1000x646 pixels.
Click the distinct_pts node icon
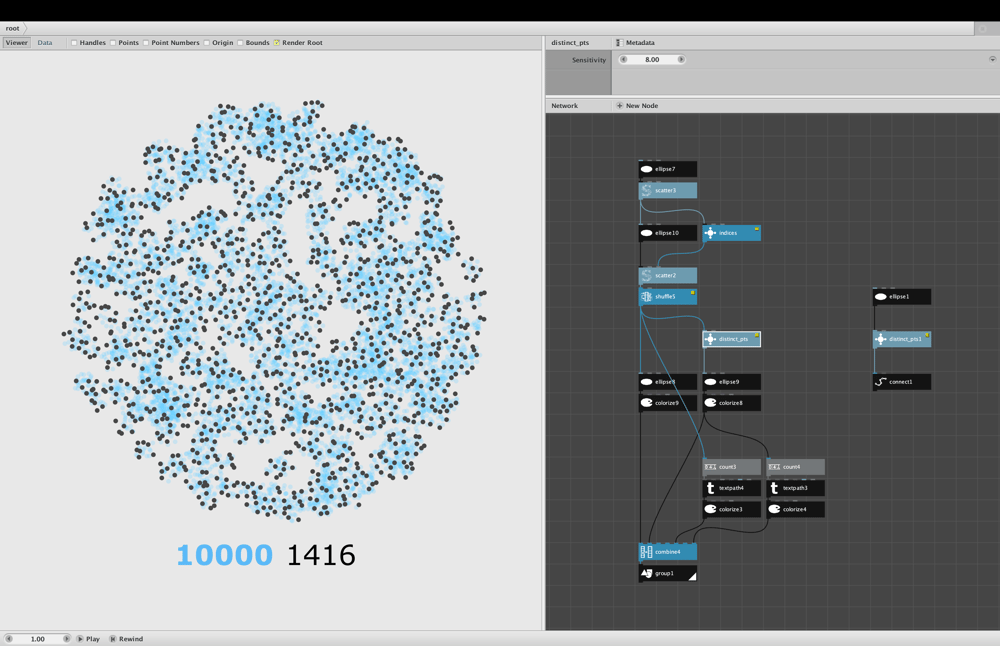coord(710,339)
